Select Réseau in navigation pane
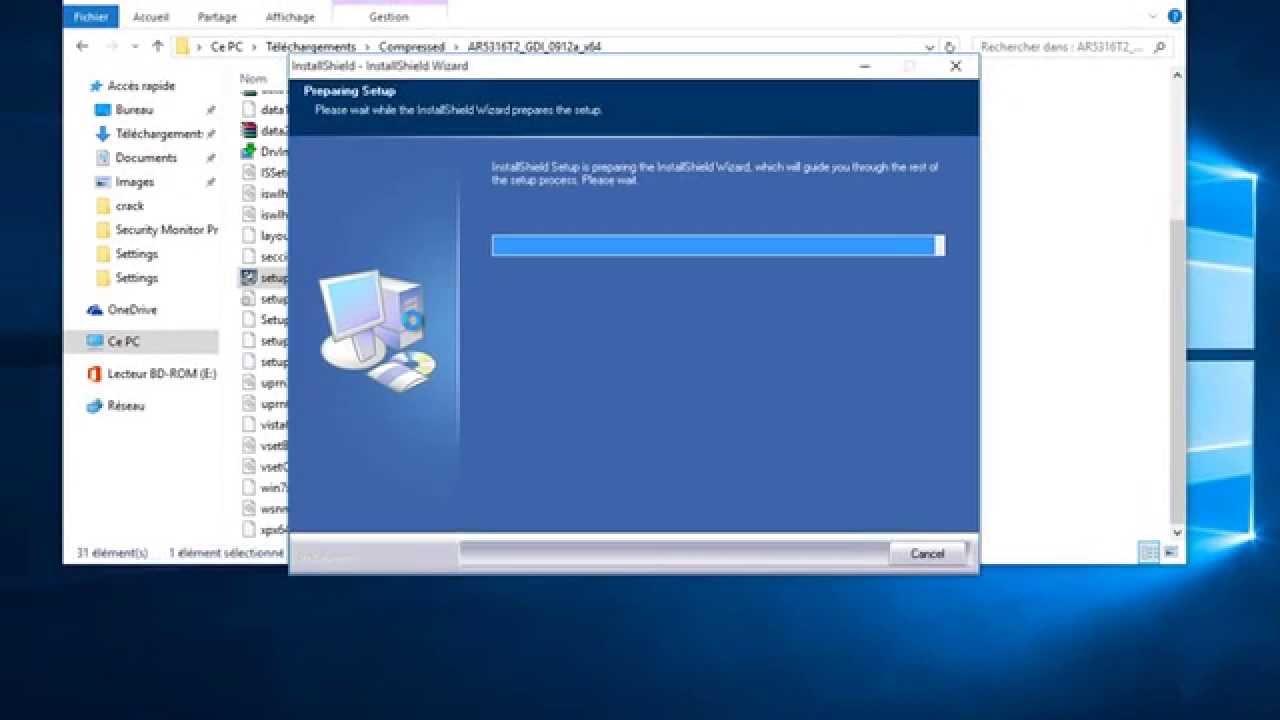 coord(126,406)
